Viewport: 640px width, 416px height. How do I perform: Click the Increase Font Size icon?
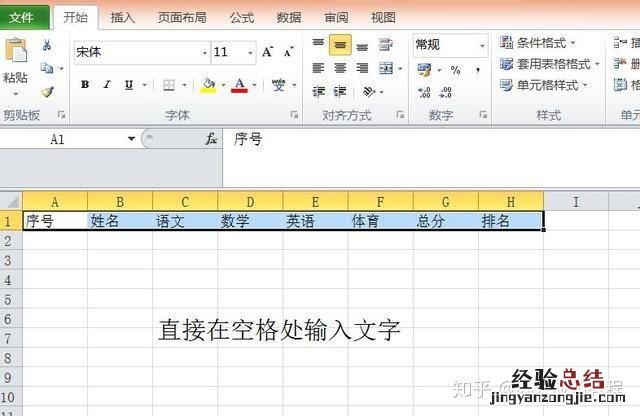click(x=267, y=52)
